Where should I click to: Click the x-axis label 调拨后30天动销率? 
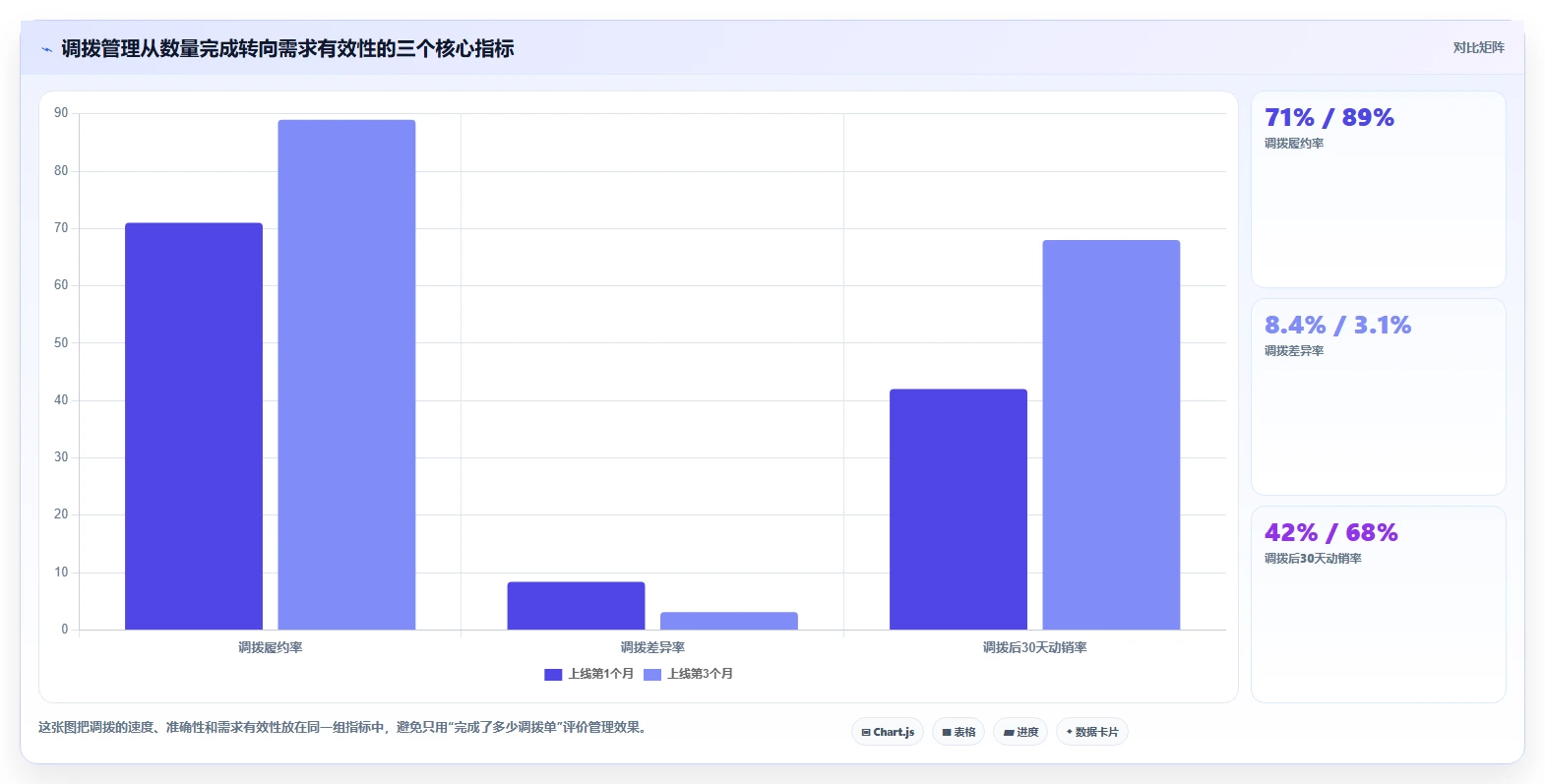(1034, 647)
